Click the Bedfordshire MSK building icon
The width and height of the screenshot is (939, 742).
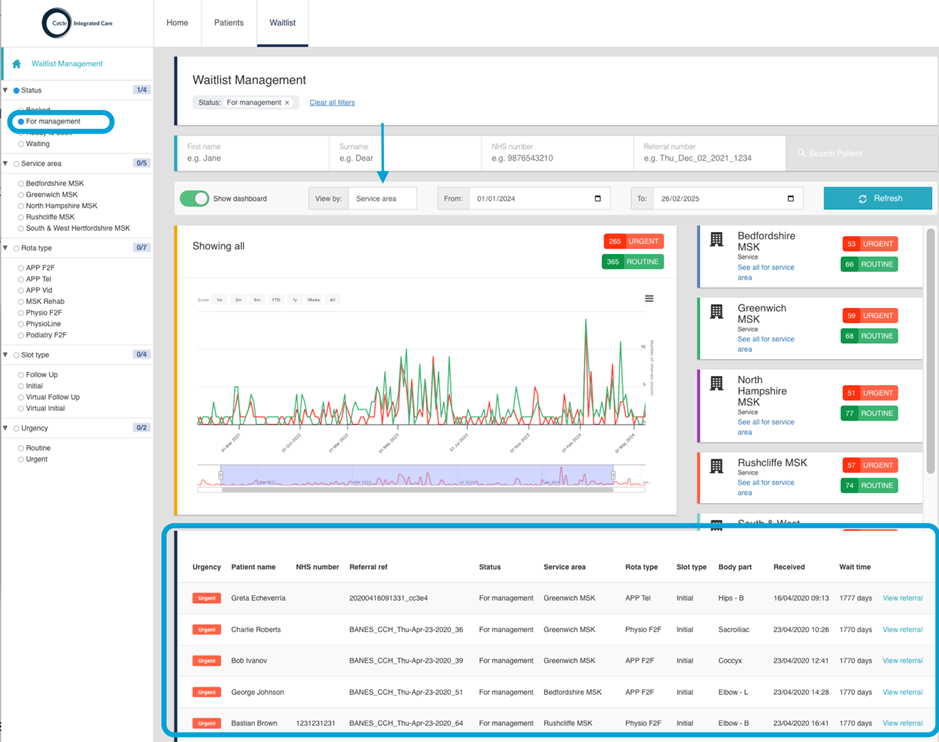point(716,240)
